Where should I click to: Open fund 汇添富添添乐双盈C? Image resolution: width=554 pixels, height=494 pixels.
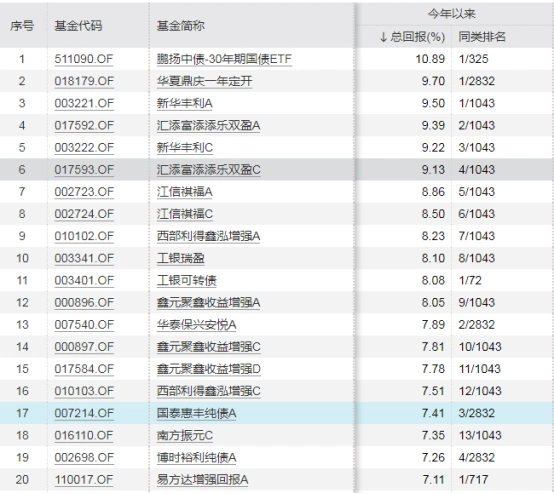(209, 170)
